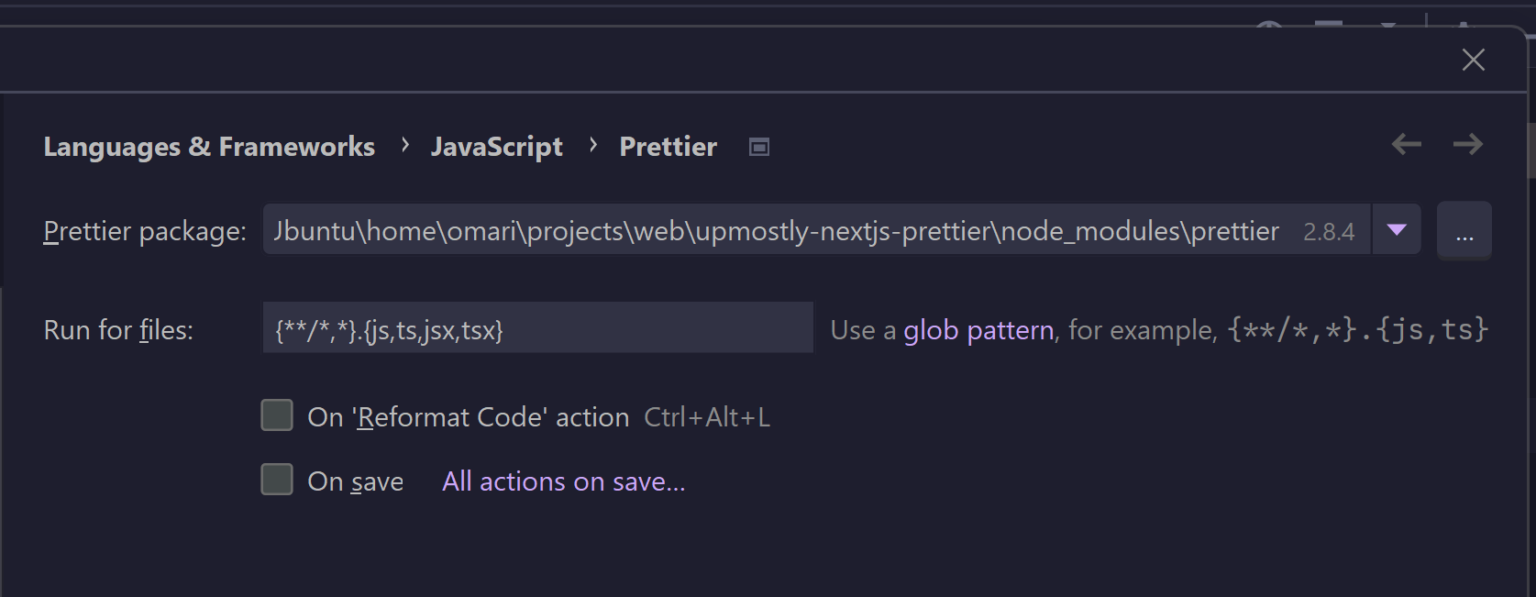Select the Prettier breadcrumb item
1536x597 pixels.
[x=668, y=146]
